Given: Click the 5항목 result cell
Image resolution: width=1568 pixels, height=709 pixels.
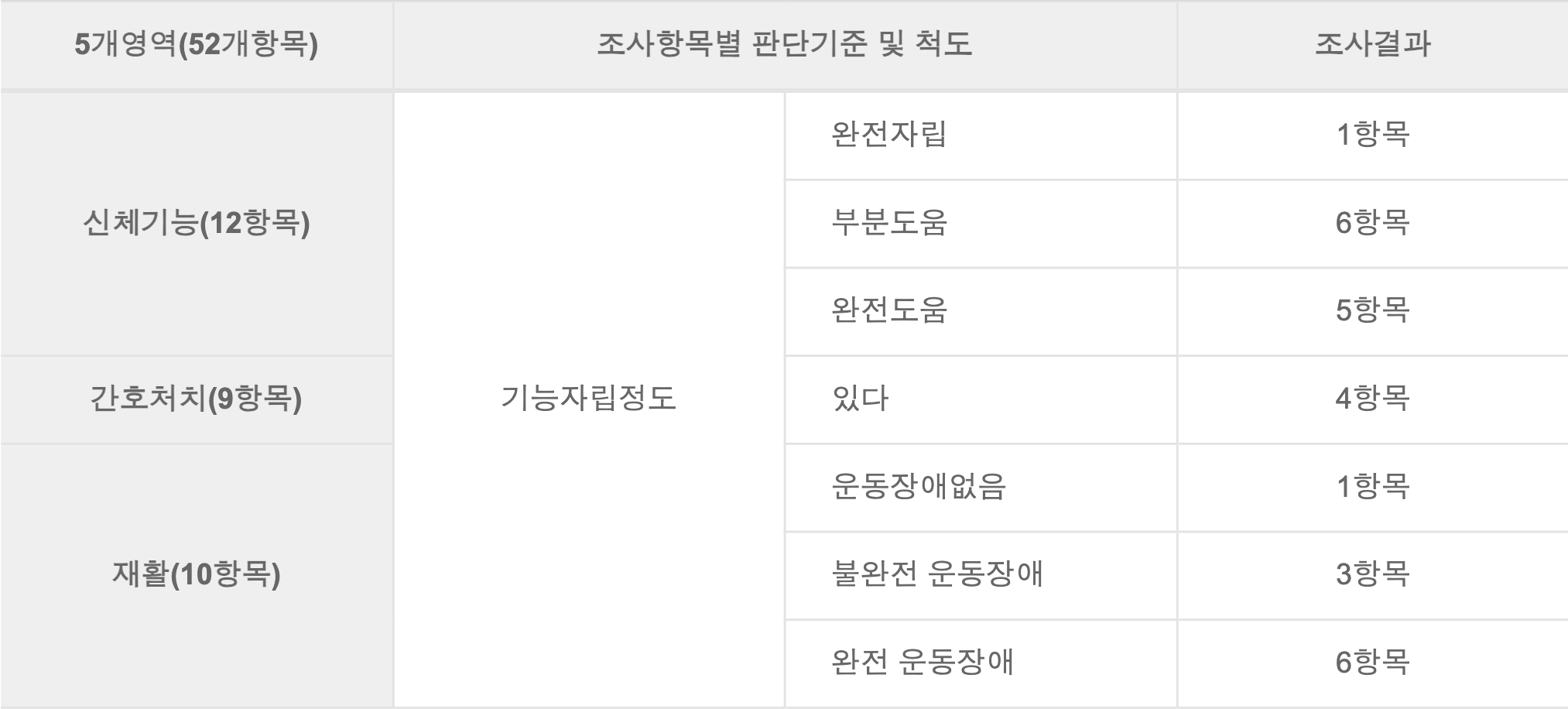Looking at the screenshot, I should pos(1373,311).
